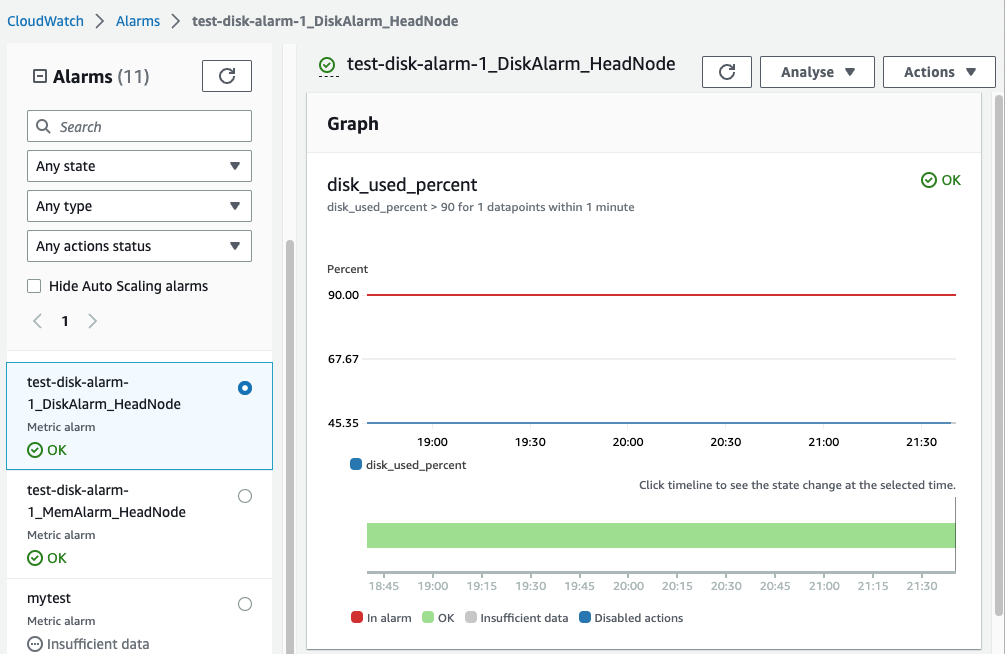Select the mytest alarm radio button
The height and width of the screenshot is (654, 1005).
[x=245, y=604]
